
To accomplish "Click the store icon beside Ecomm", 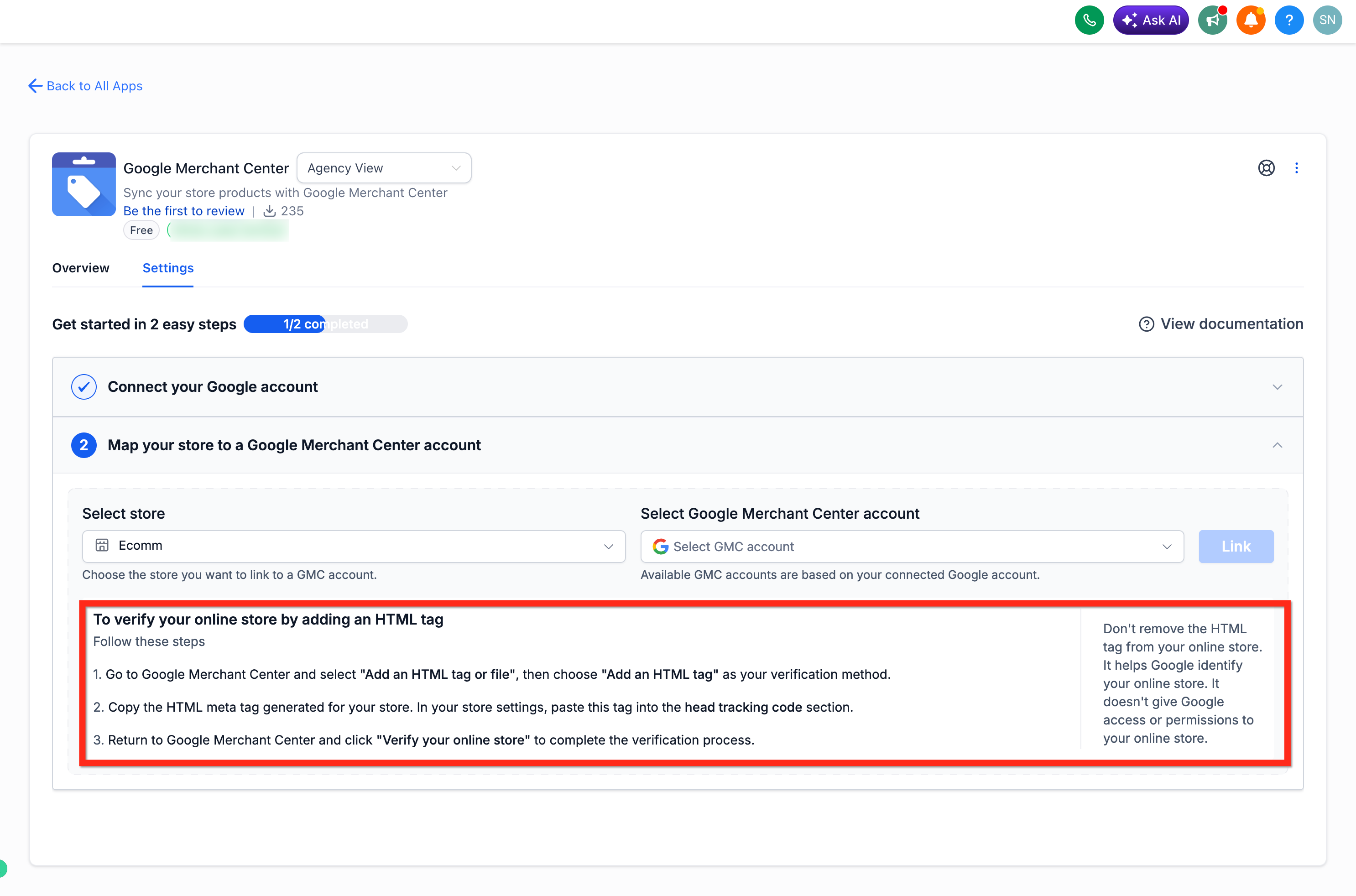I will (x=102, y=546).
